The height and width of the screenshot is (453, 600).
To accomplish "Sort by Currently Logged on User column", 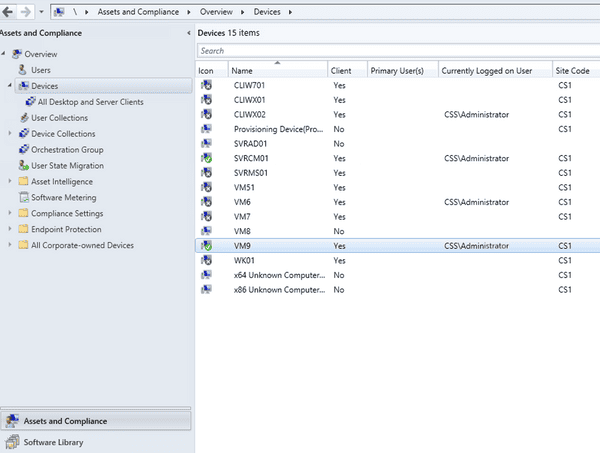I will 496,70.
